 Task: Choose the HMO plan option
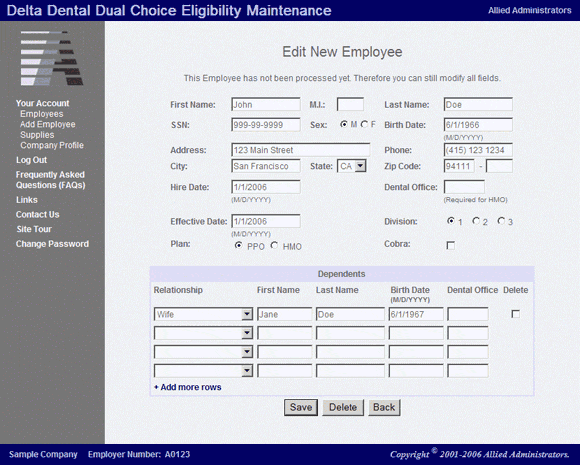coord(274,246)
